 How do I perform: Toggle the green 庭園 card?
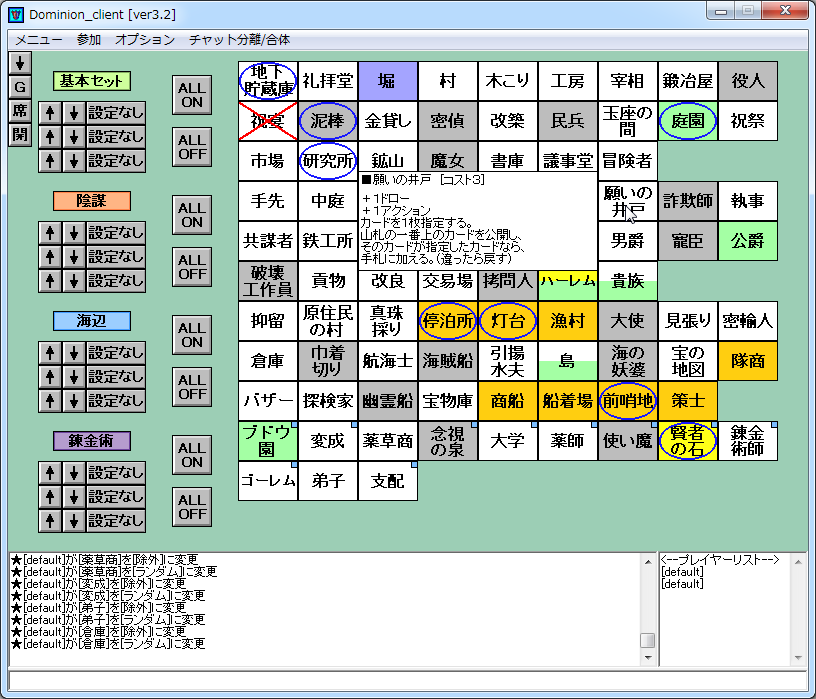click(x=687, y=121)
